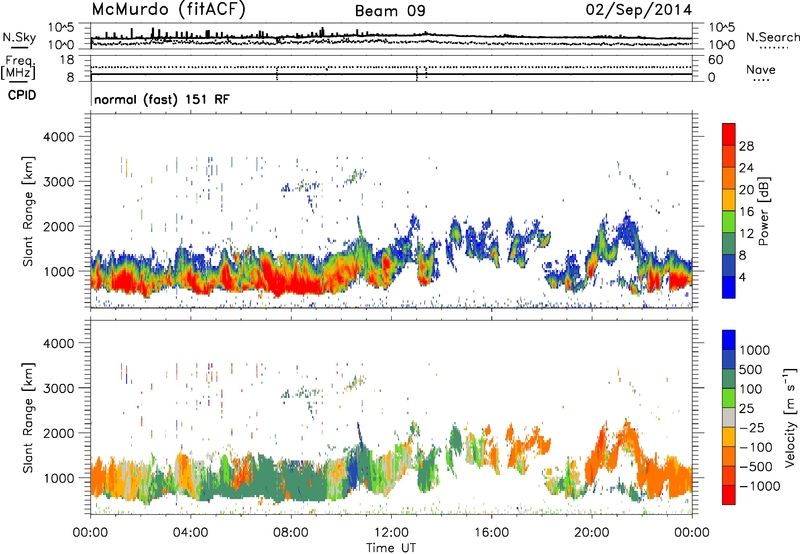Click the 'normal (fast) 151 RF' text
The image size is (800, 554).
coord(162,99)
